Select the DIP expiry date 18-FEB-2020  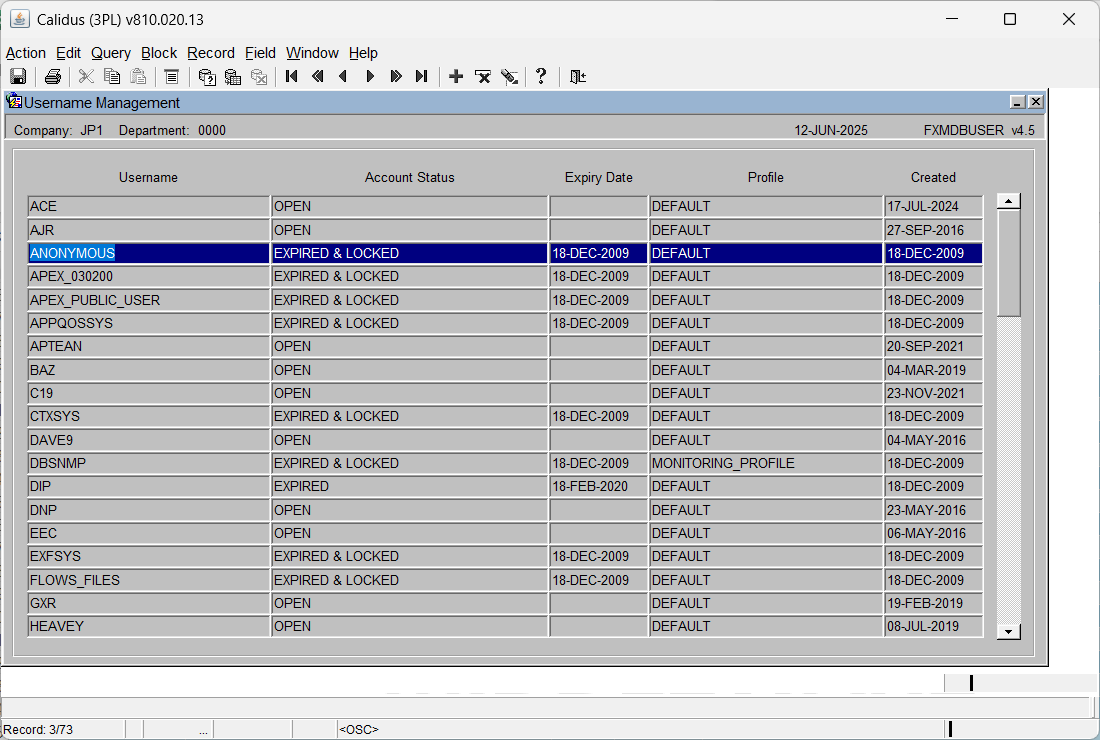[598, 487]
